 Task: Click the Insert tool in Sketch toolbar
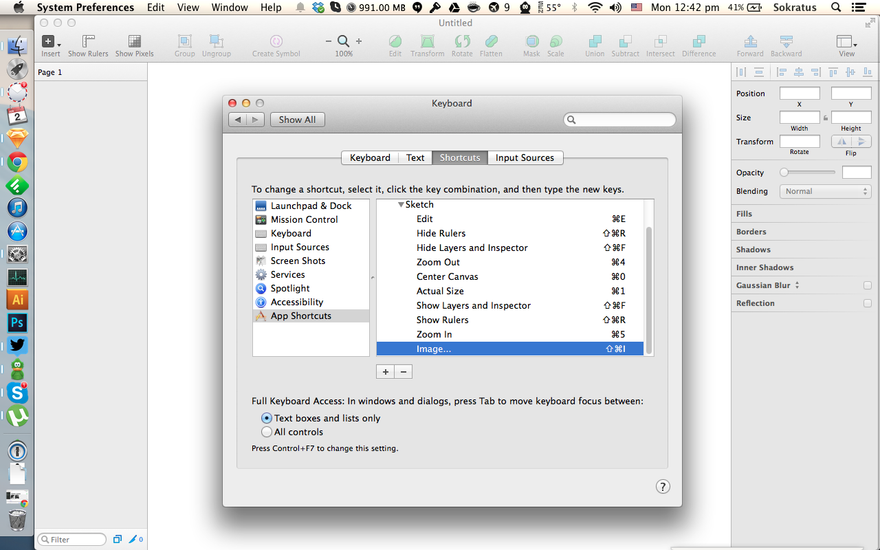(50, 45)
